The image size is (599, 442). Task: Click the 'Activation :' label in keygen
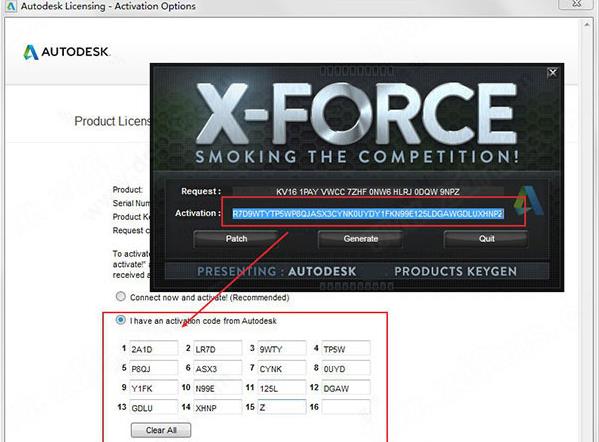(x=198, y=213)
